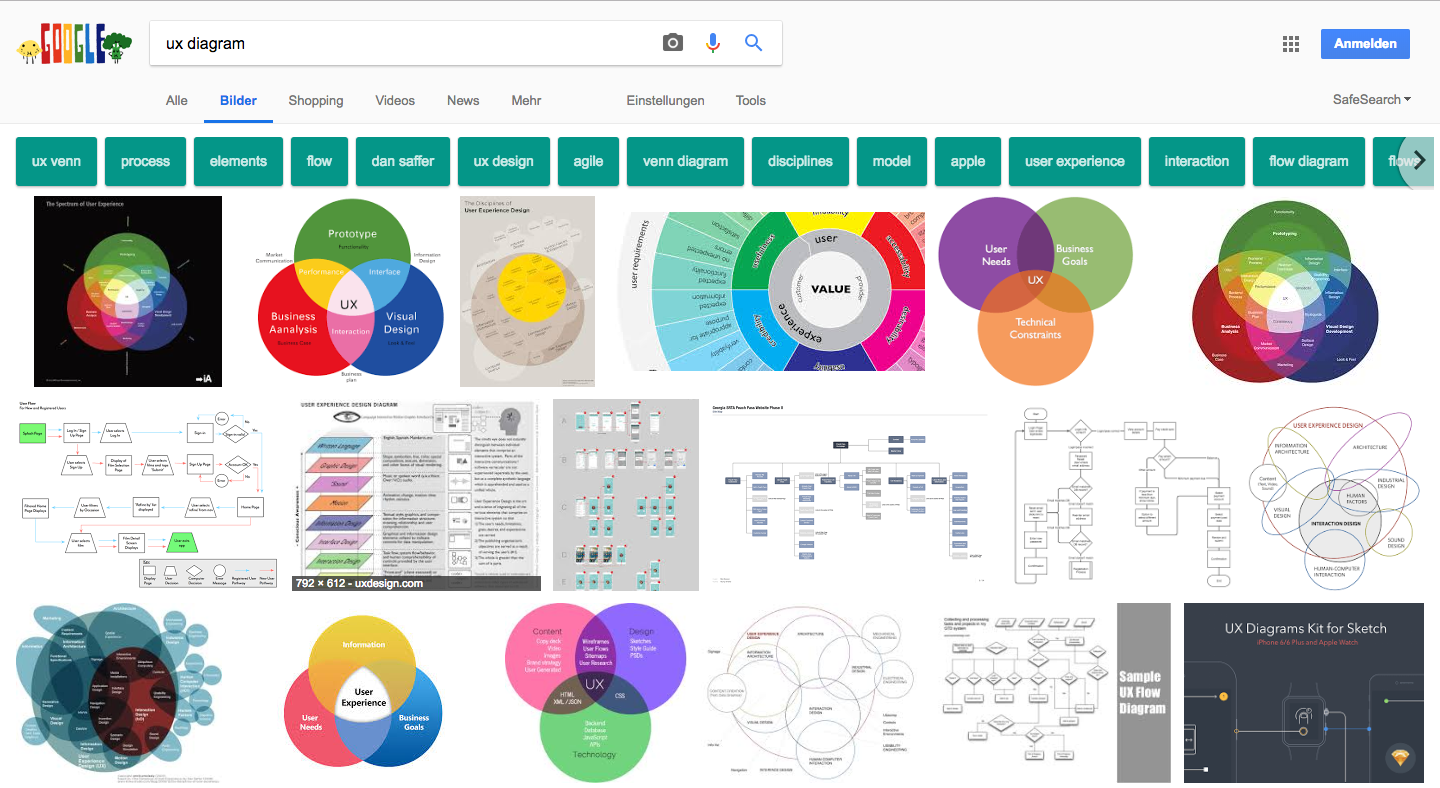Open the Mehr dropdown menu

click(x=526, y=100)
